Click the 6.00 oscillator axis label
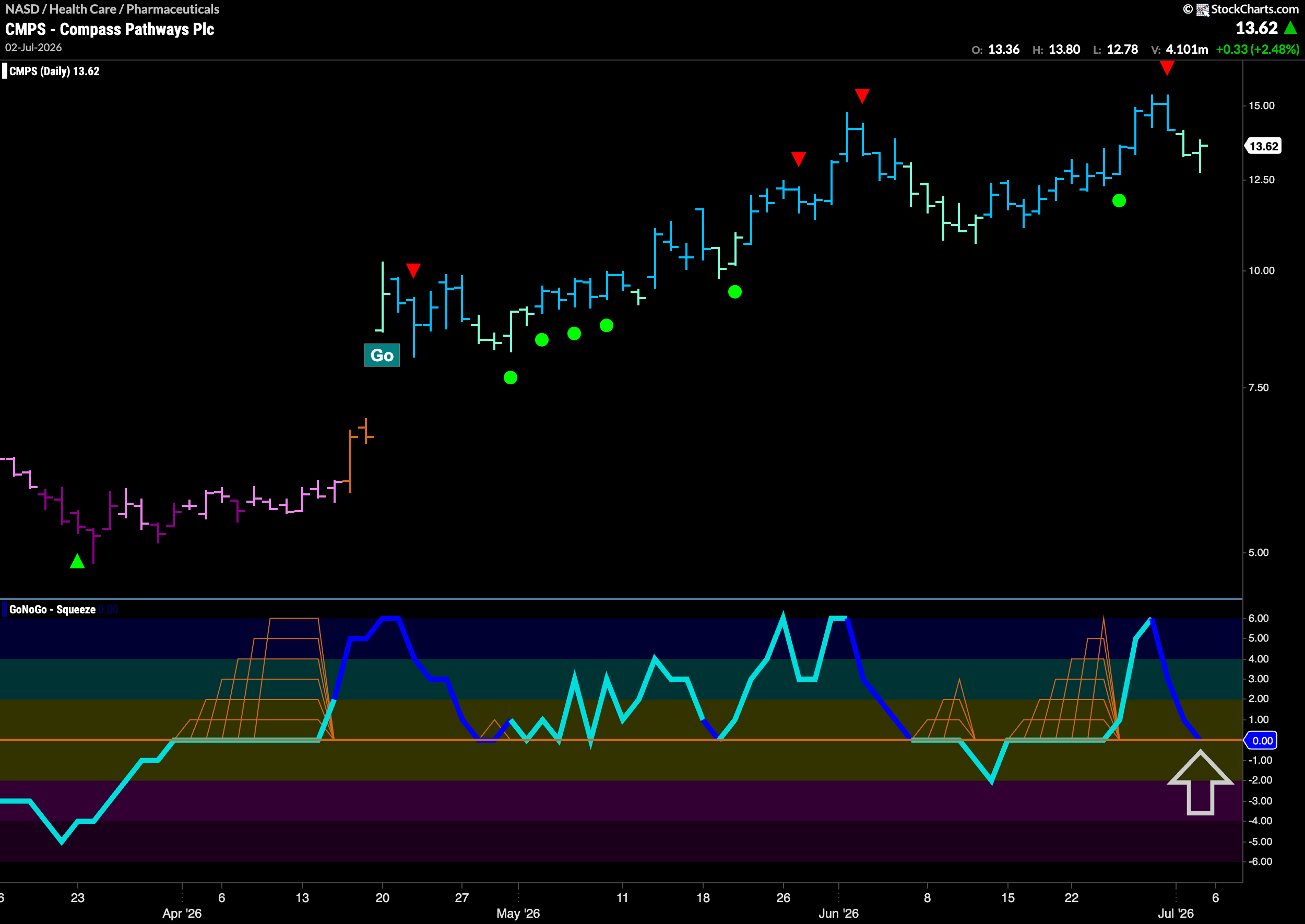The width and height of the screenshot is (1305, 924). 1259,619
